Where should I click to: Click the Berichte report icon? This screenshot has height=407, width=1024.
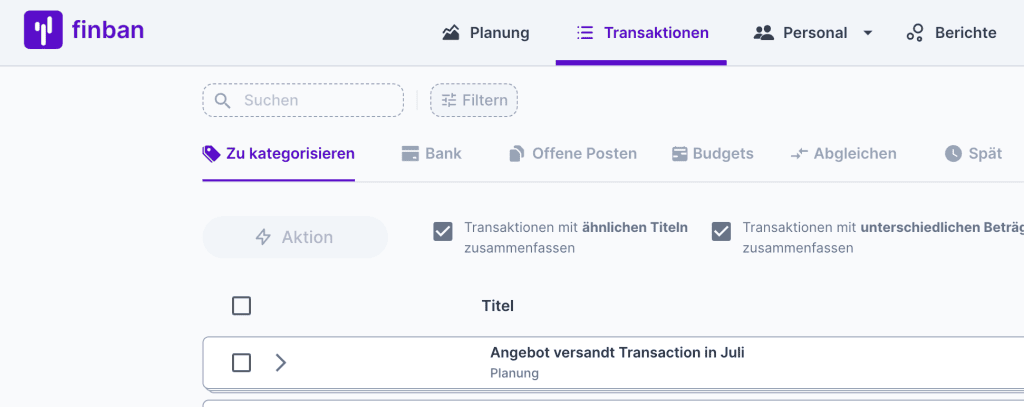coord(915,33)
